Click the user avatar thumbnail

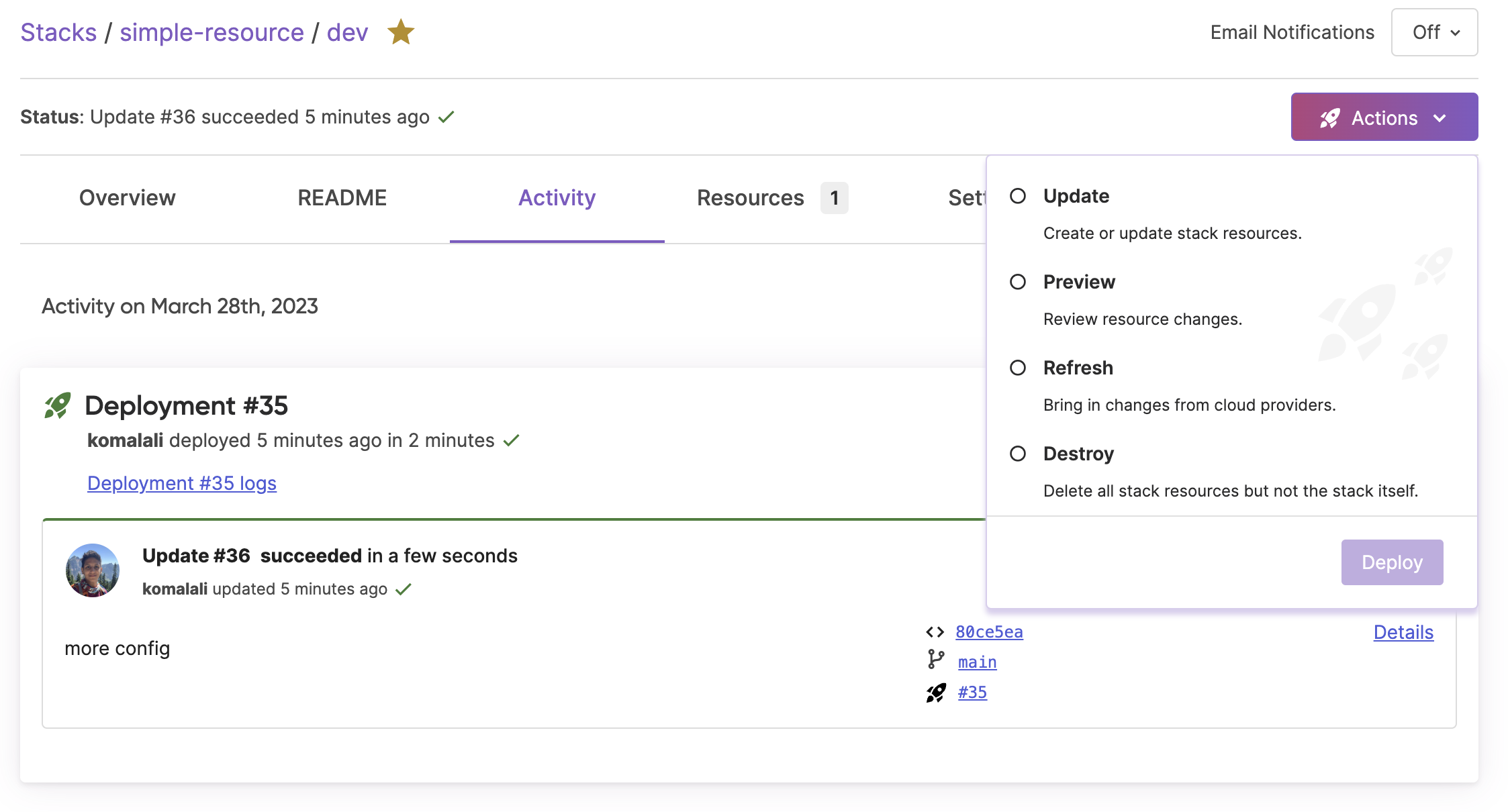[x=94, y=571]
